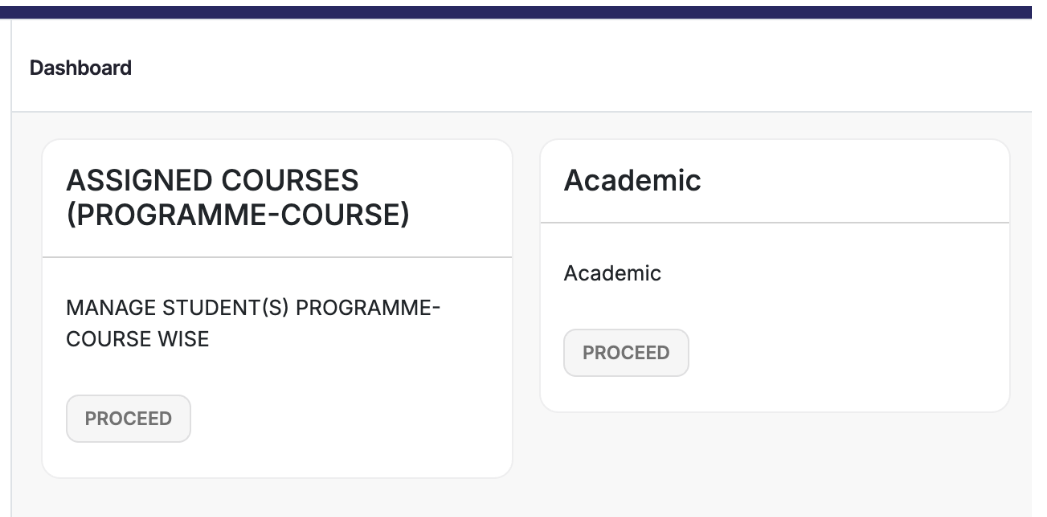Screen dimensions: 1047x517
Task: Click the large Academic card heading
Action: tap(631, 181)
